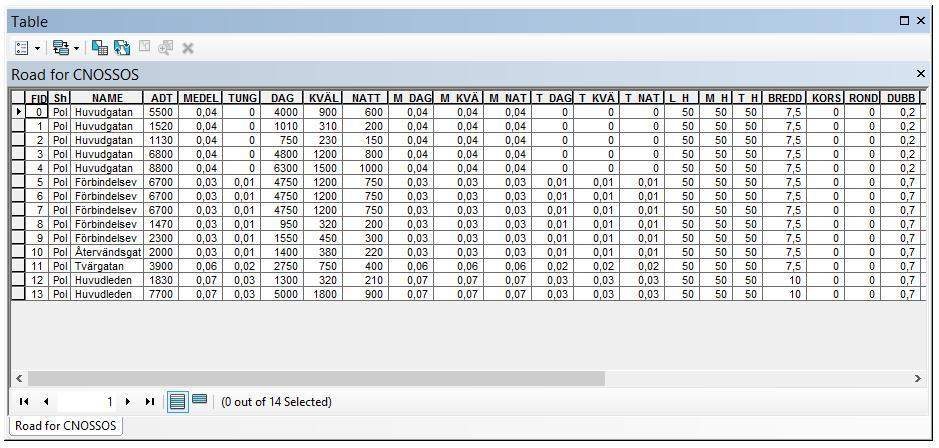The height and width of the screenshot is (448, 939).
Task: Expand the Related Tables dropdown arrow
Action: point(76,48)
